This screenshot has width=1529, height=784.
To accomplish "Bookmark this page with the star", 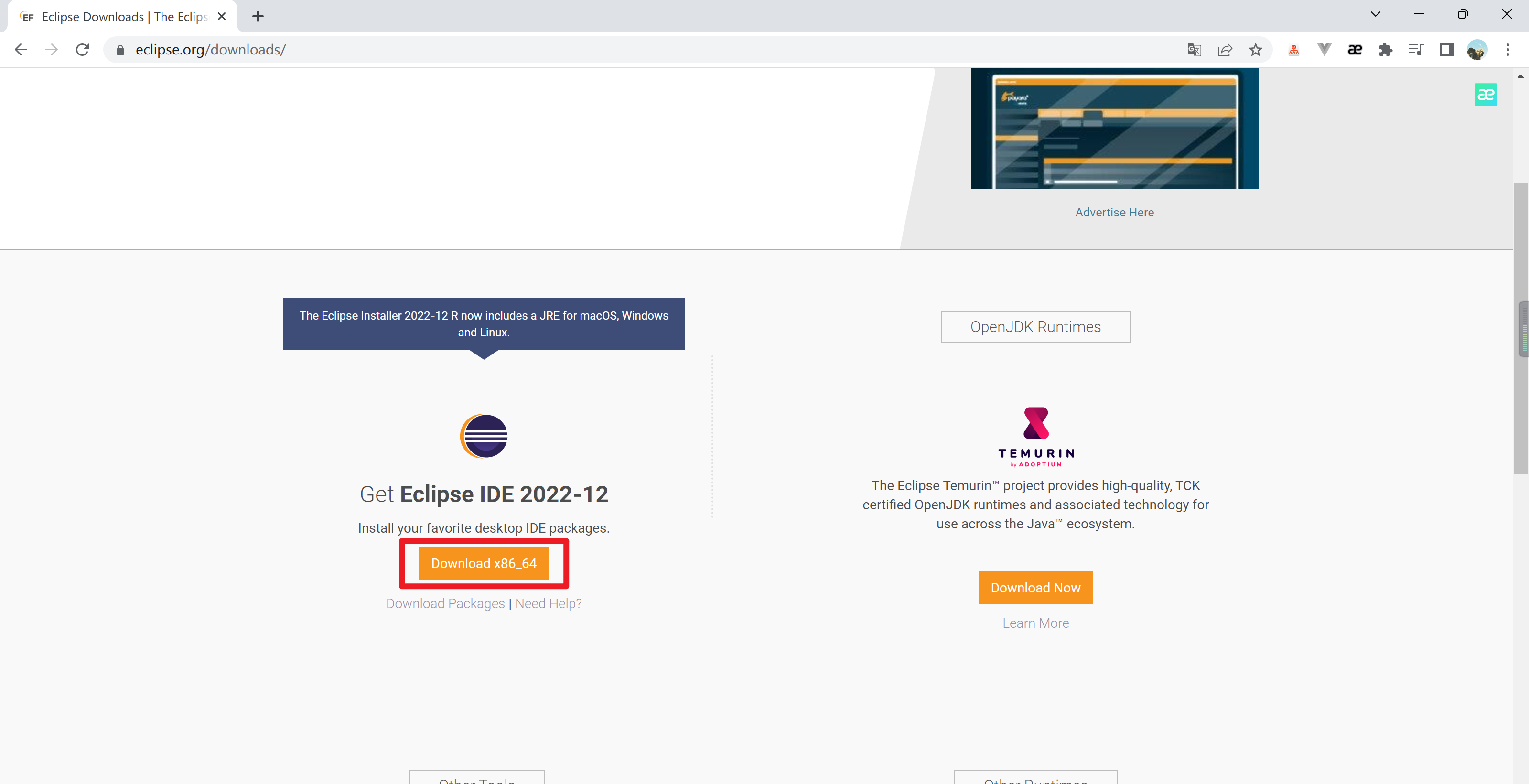I will (x=1255, y=50).
